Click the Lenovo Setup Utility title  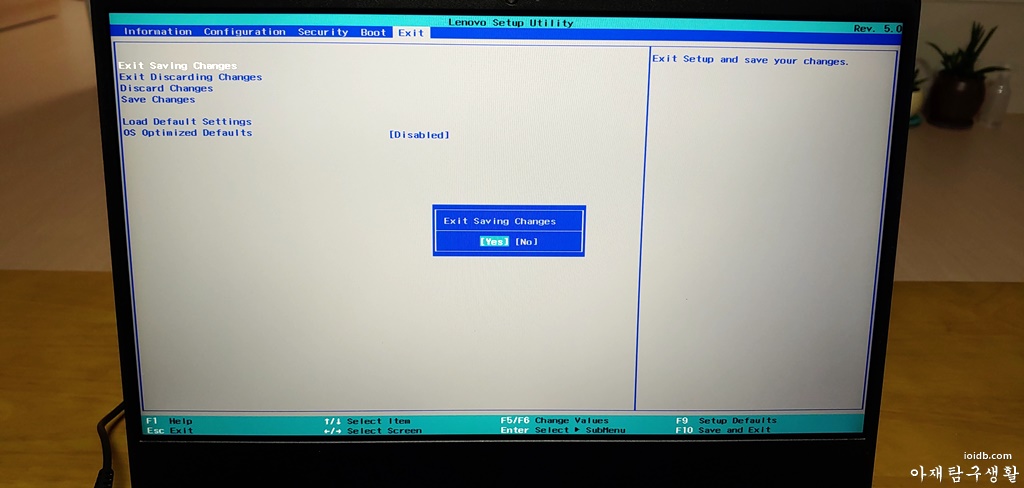click(x=511, y=22)
